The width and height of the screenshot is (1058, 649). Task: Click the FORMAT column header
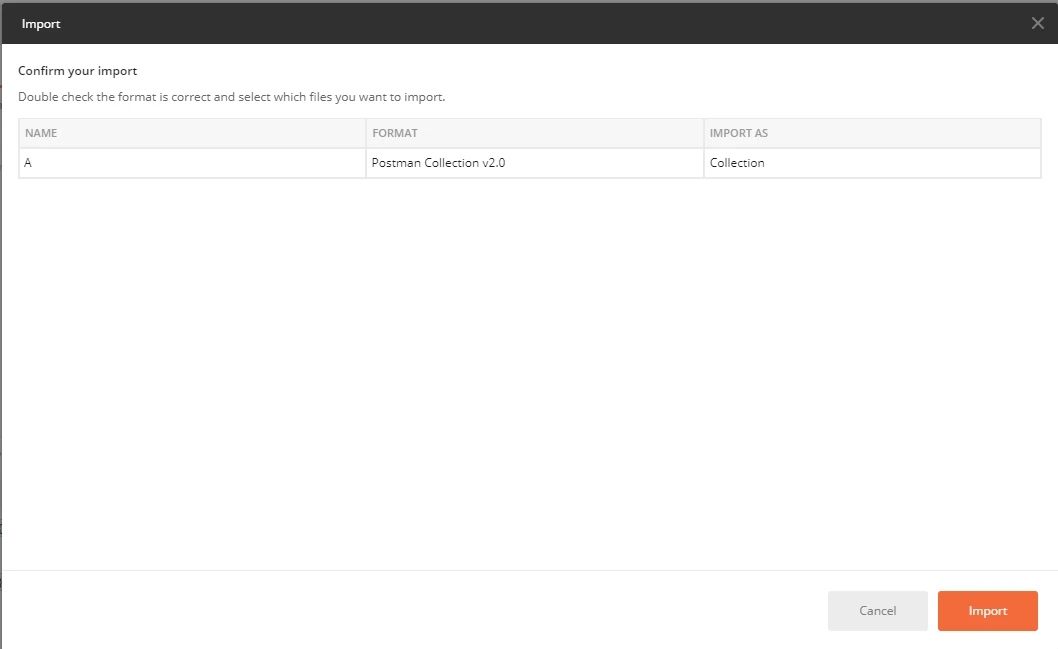pos(394,133)
